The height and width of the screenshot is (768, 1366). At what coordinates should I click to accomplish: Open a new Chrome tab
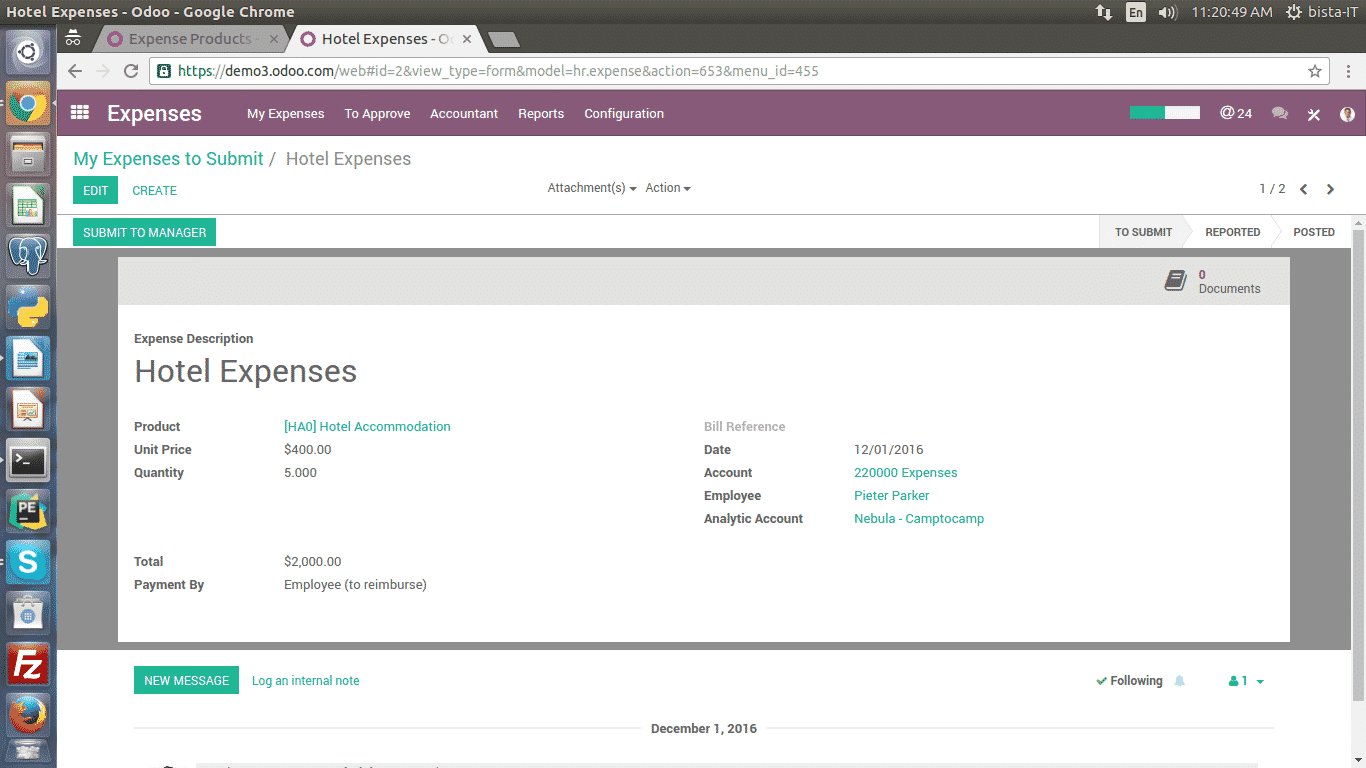pos(504,40)
